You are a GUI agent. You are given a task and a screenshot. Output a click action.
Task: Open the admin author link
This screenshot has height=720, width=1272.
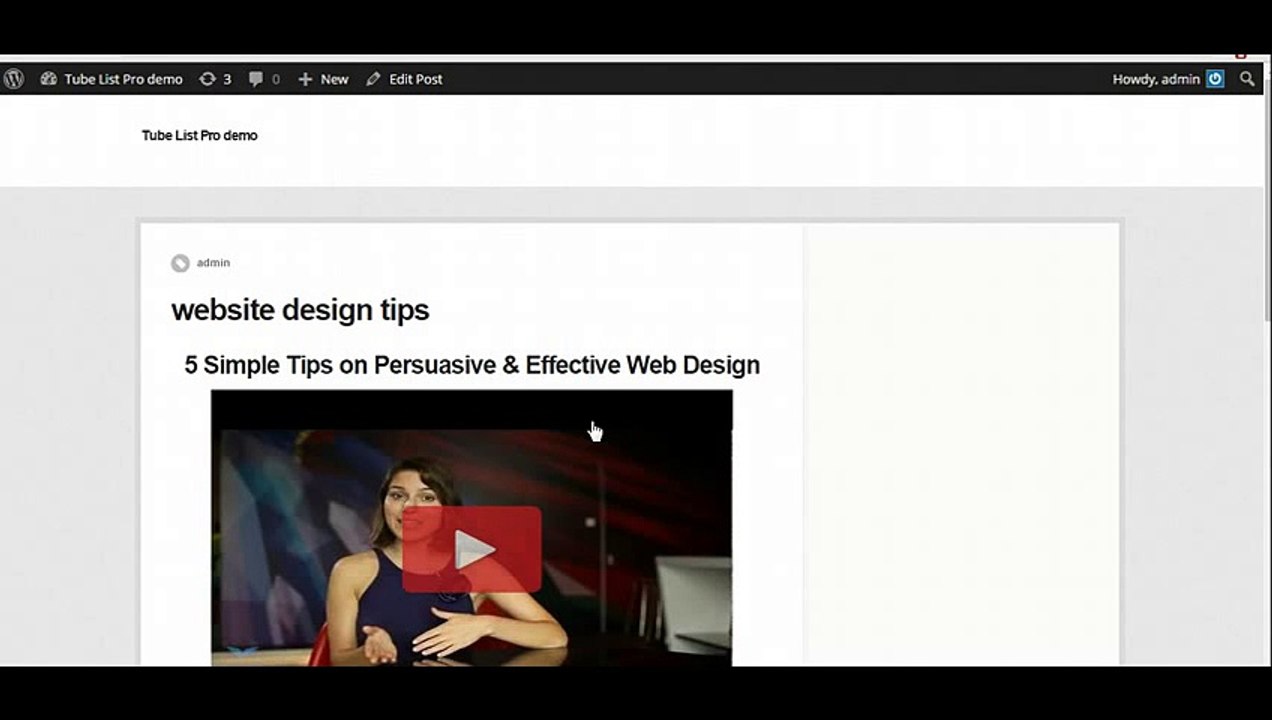tap(213, 263)
